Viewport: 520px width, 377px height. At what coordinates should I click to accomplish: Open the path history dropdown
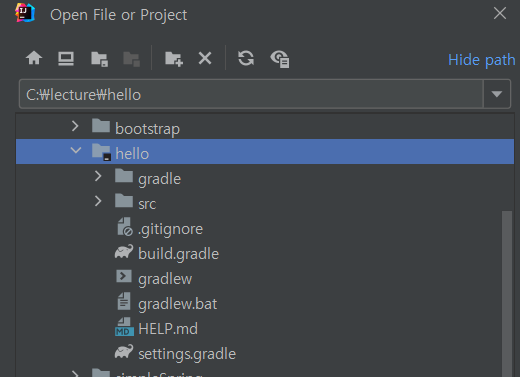(x=497, y=94)
